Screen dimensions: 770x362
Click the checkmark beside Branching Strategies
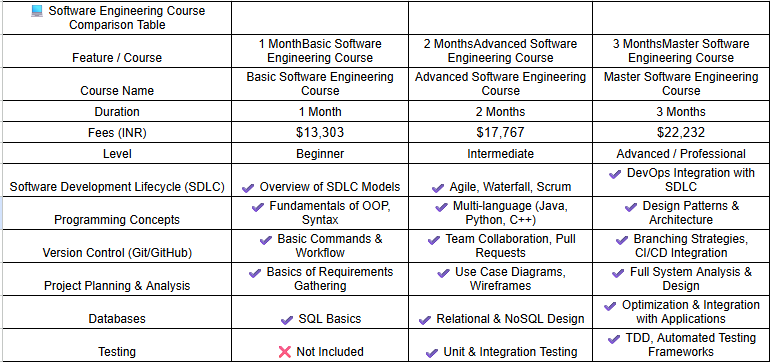click(622, 240)
